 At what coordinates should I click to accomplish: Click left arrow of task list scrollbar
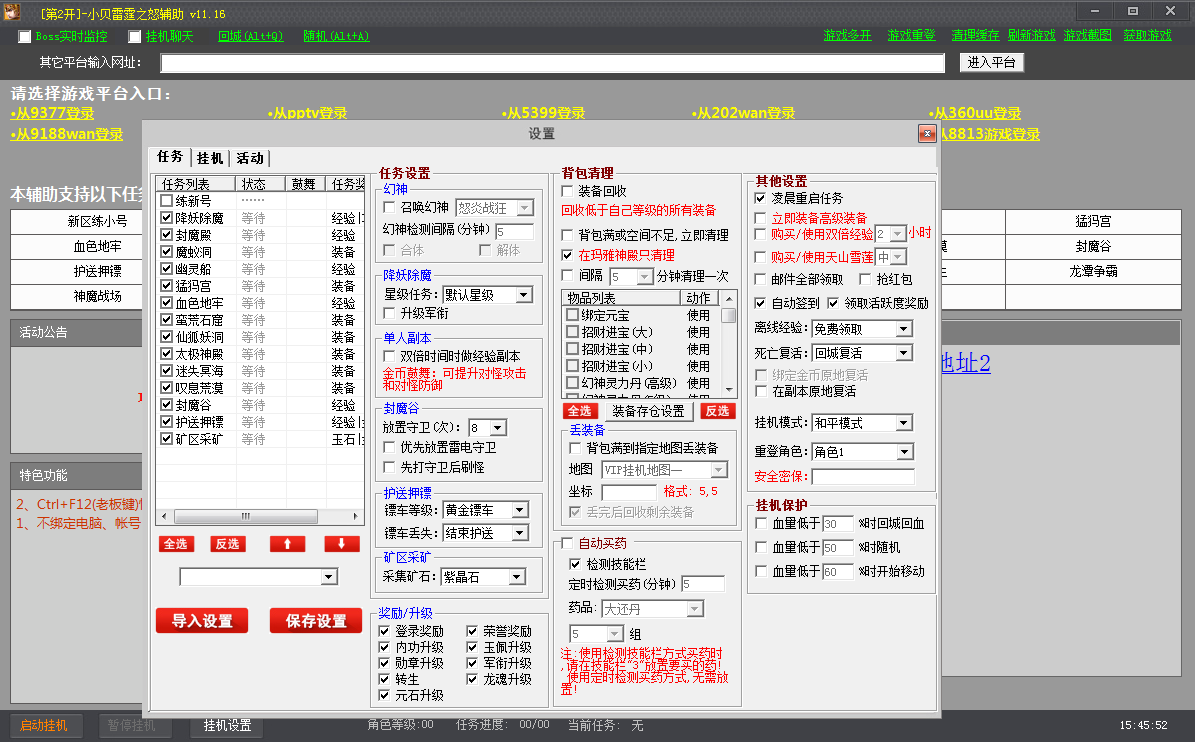[x=163, y=516]
